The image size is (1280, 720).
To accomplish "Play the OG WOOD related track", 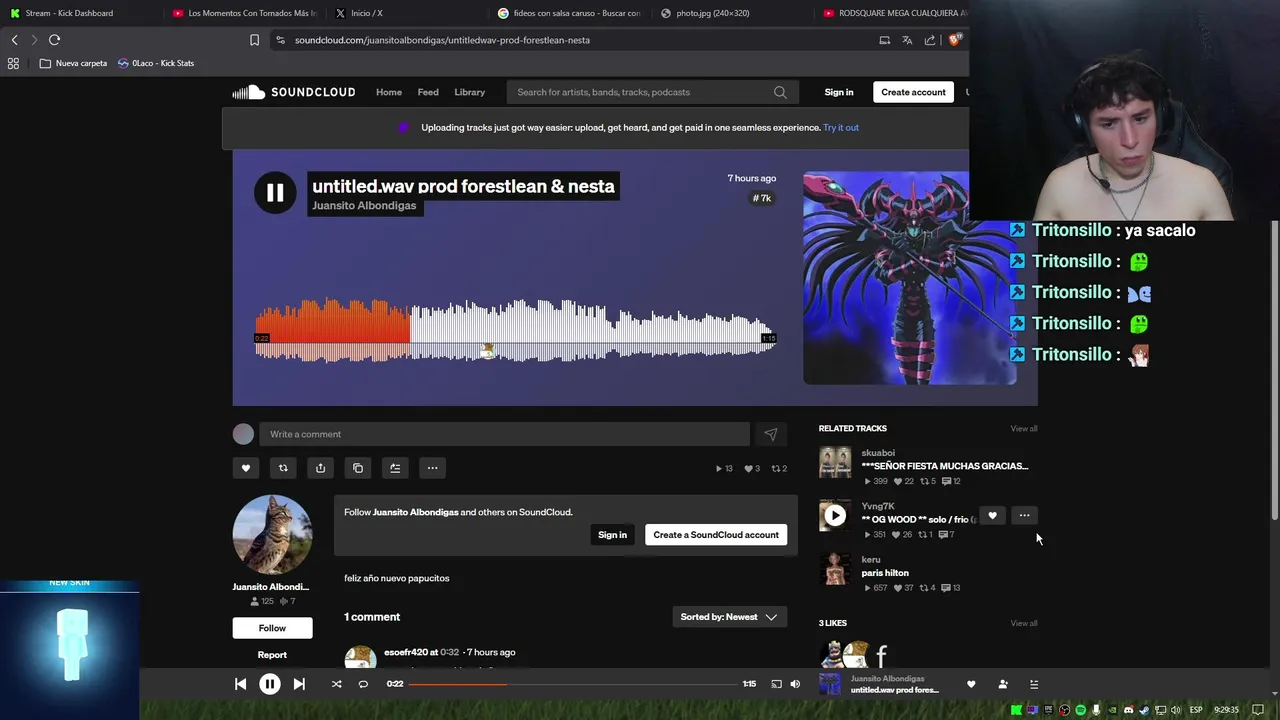I will 834,516.
